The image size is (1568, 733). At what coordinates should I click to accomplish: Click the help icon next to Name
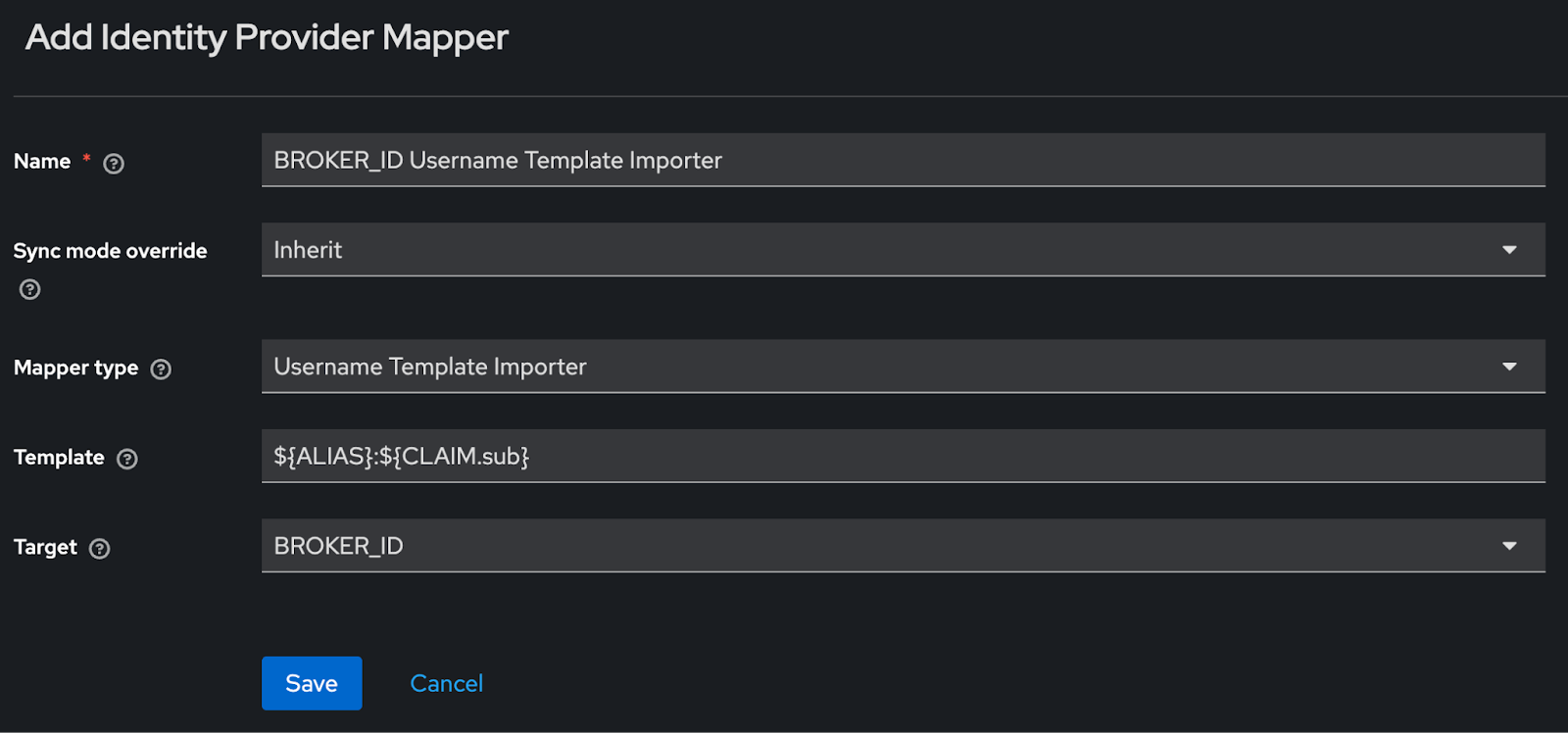tap(114, 164)
